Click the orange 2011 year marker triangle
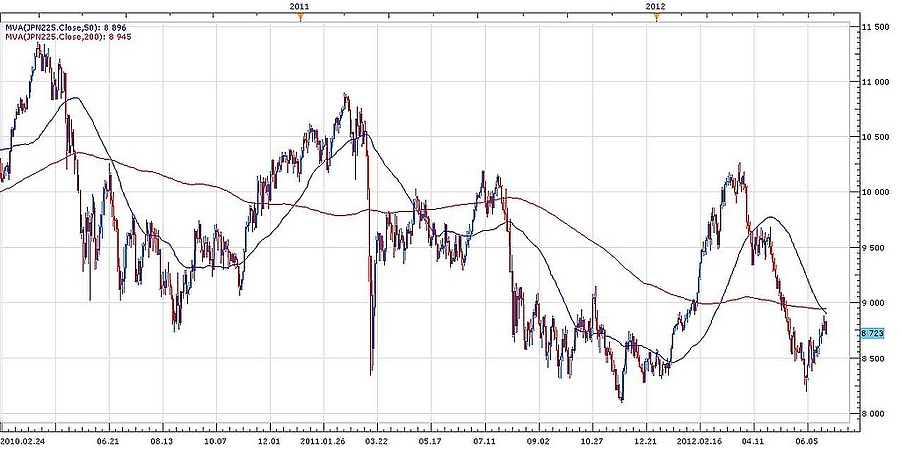This screenshot has width=900, height=449. click(x=300, y=18)
